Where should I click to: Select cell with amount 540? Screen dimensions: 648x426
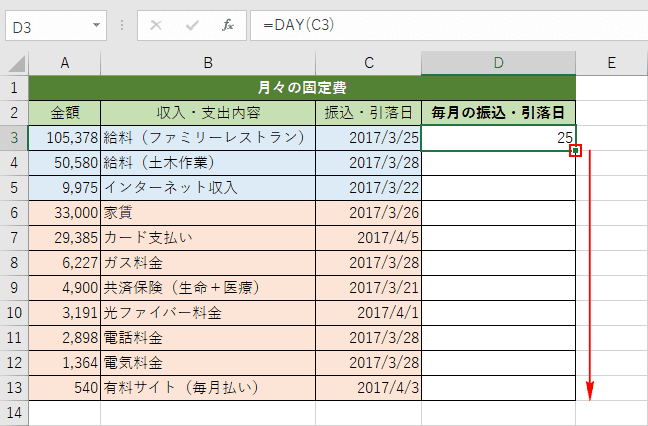[x=64, y=388]
